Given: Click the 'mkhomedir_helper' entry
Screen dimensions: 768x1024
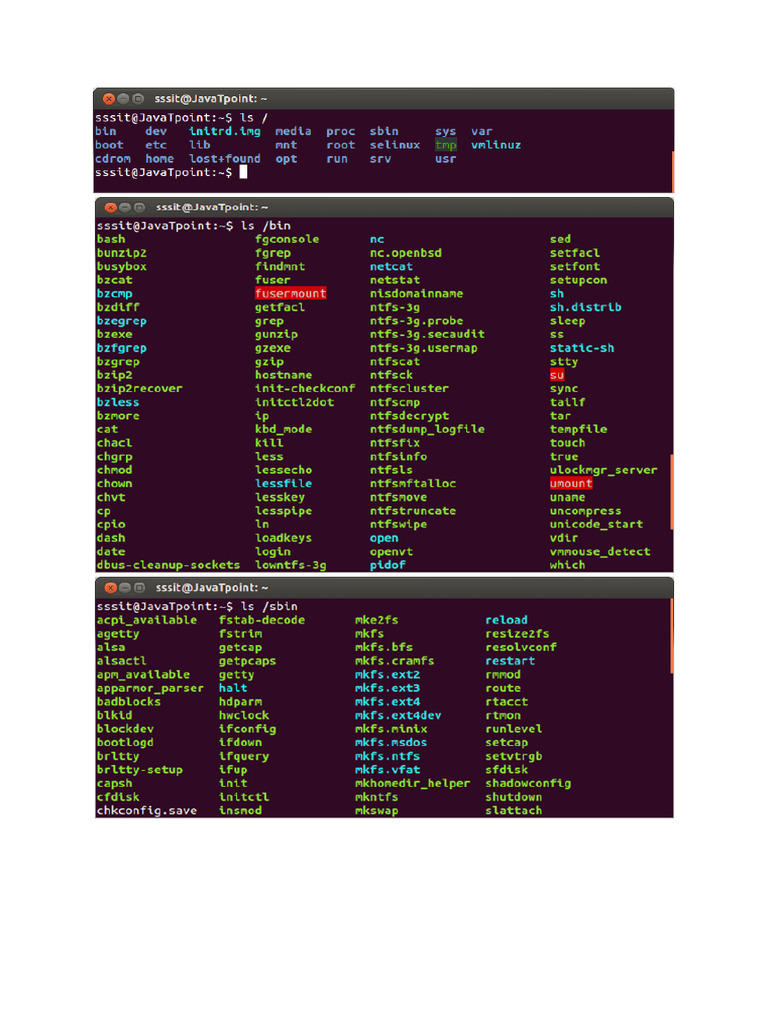Looking at the screenshot, I should (413, 783).
